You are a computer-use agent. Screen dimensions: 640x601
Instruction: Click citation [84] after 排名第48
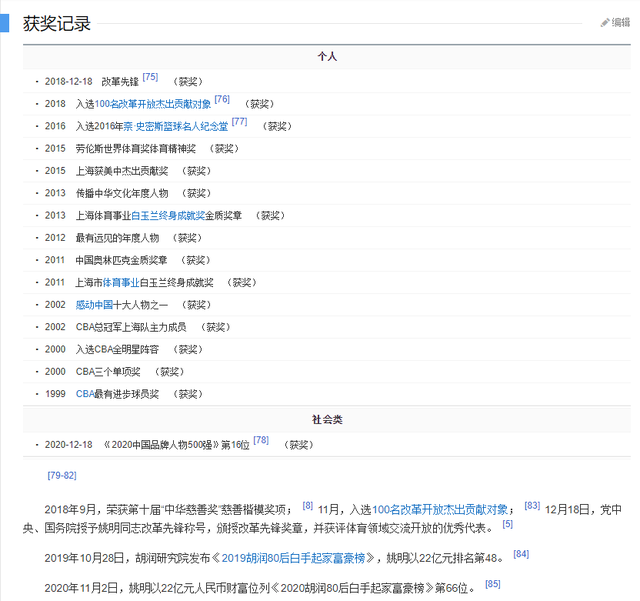(x=521, y=554)
